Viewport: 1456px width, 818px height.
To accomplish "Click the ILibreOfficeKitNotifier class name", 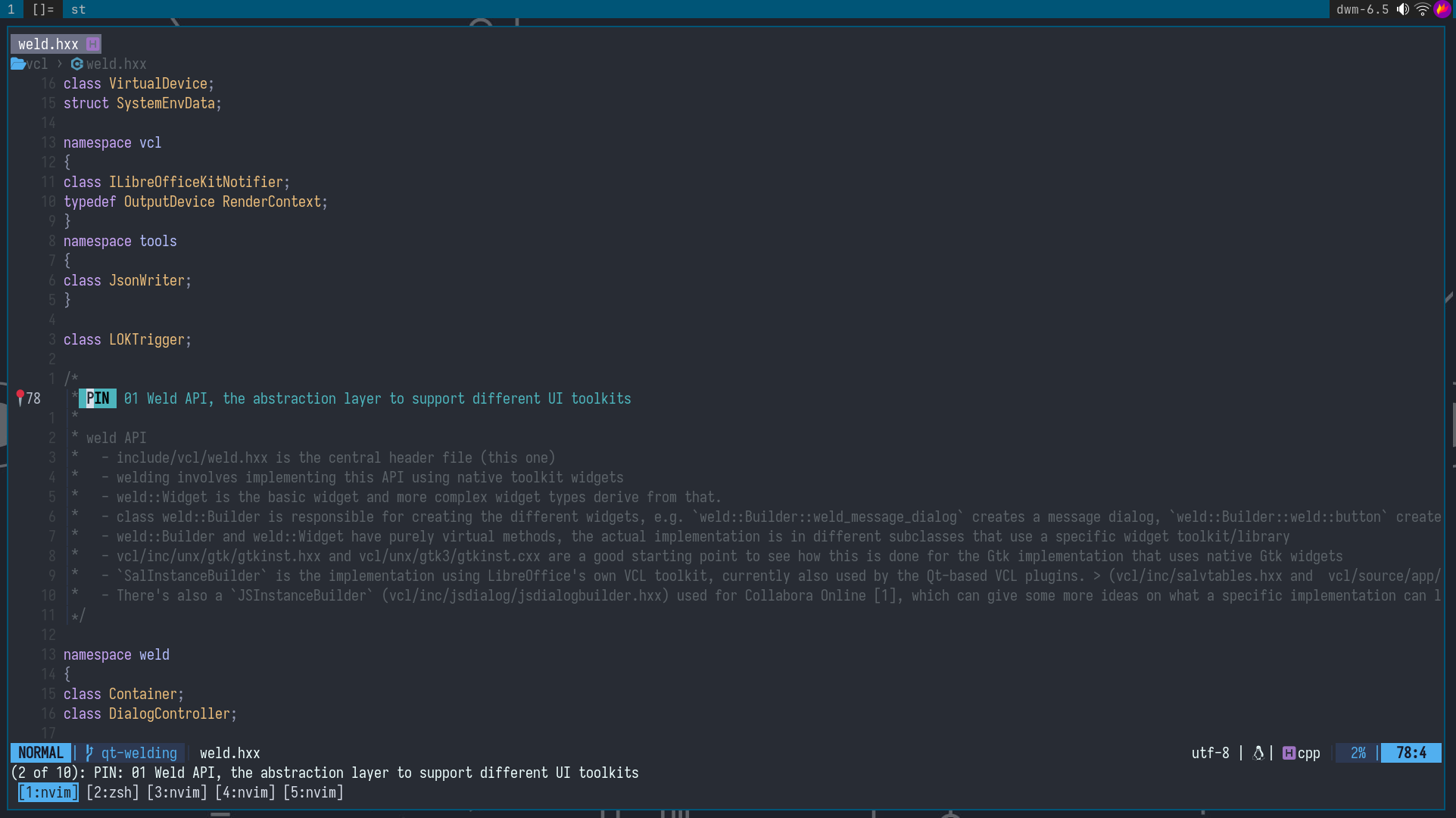I will [x=196, y=182].
